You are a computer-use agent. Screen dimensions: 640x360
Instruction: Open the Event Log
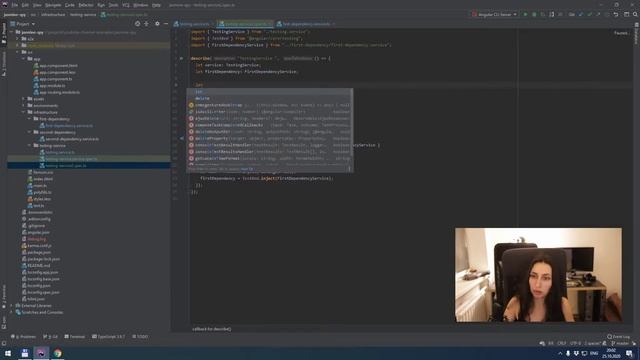(618, 337)
